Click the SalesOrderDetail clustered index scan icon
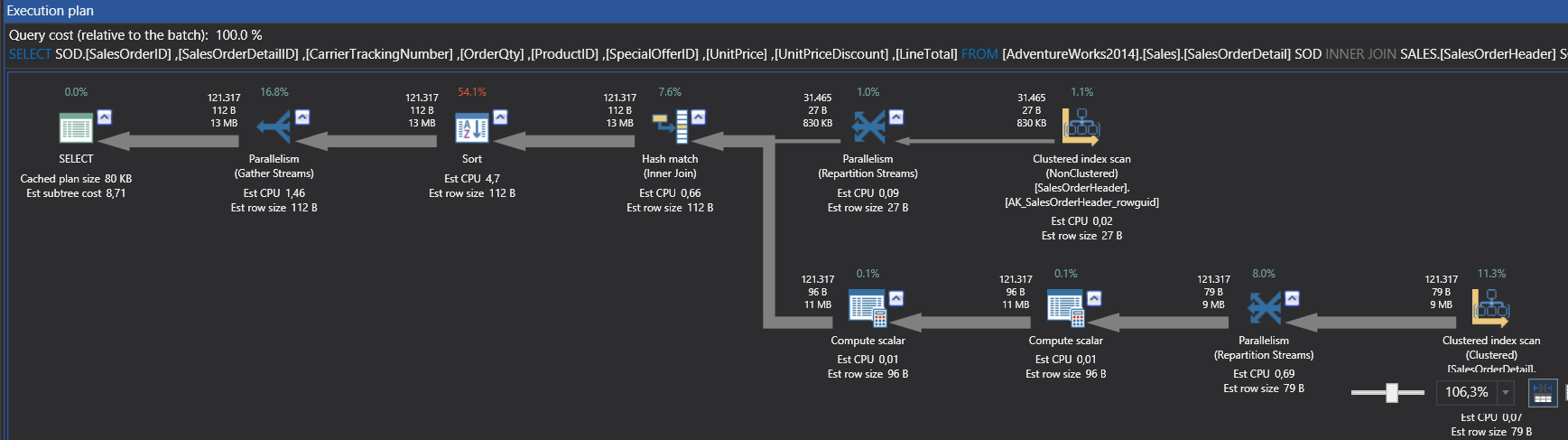 [1490, 308]
